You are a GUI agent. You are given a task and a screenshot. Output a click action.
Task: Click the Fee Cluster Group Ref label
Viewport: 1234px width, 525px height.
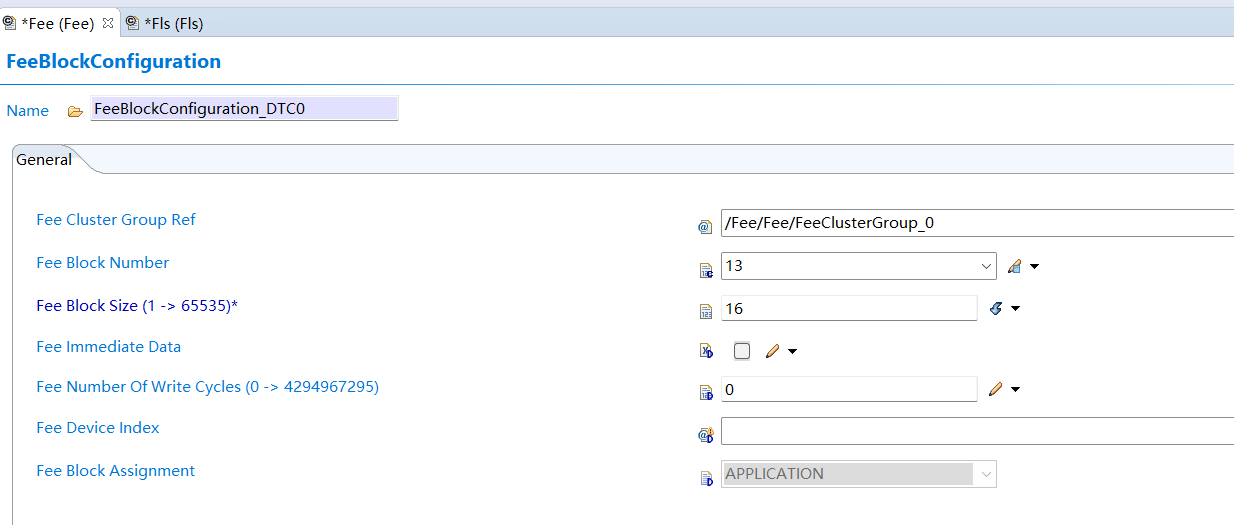tap(116, 220)
